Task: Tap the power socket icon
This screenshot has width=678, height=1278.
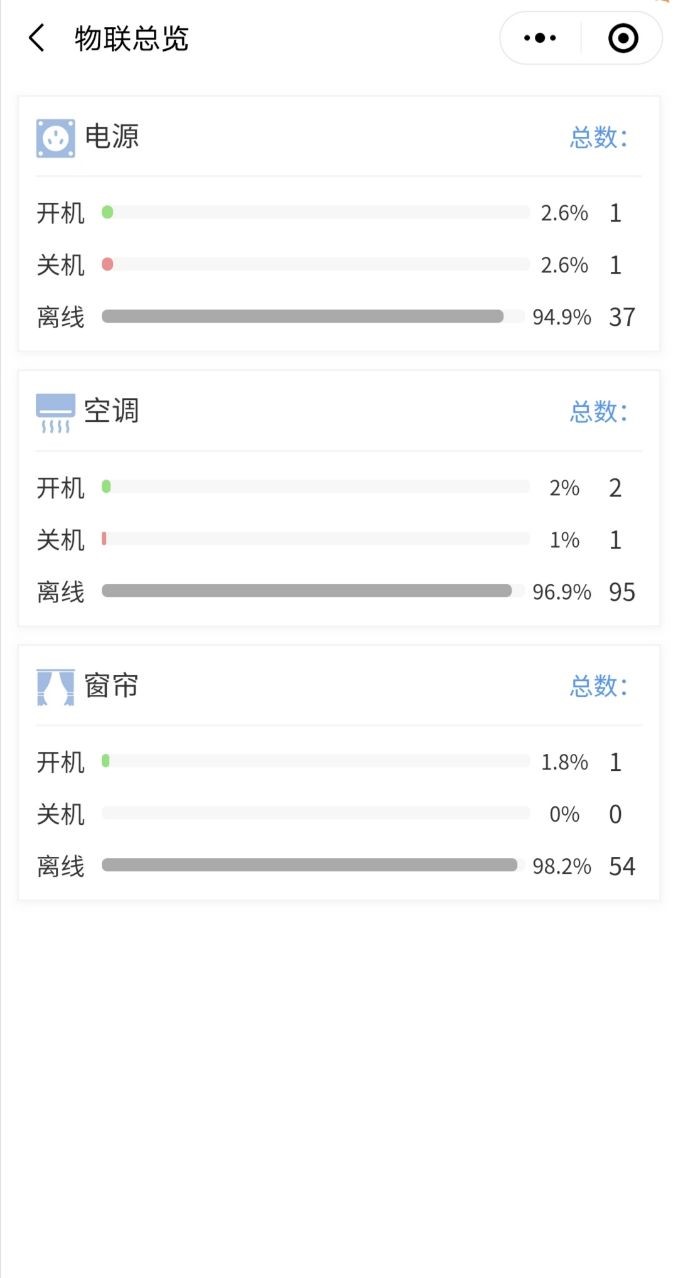Action: [56, 138]
